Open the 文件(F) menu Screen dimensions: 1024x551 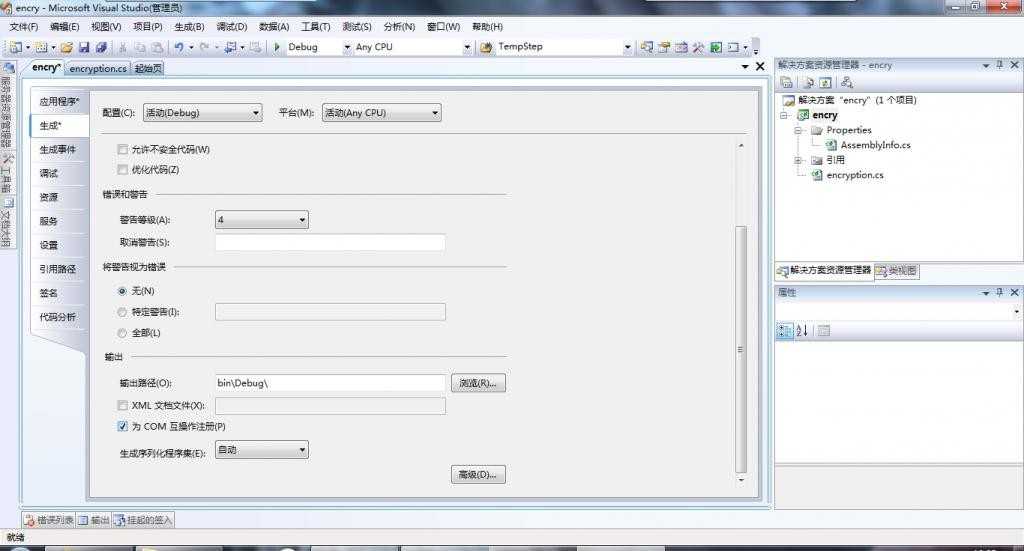click(24, 27)
